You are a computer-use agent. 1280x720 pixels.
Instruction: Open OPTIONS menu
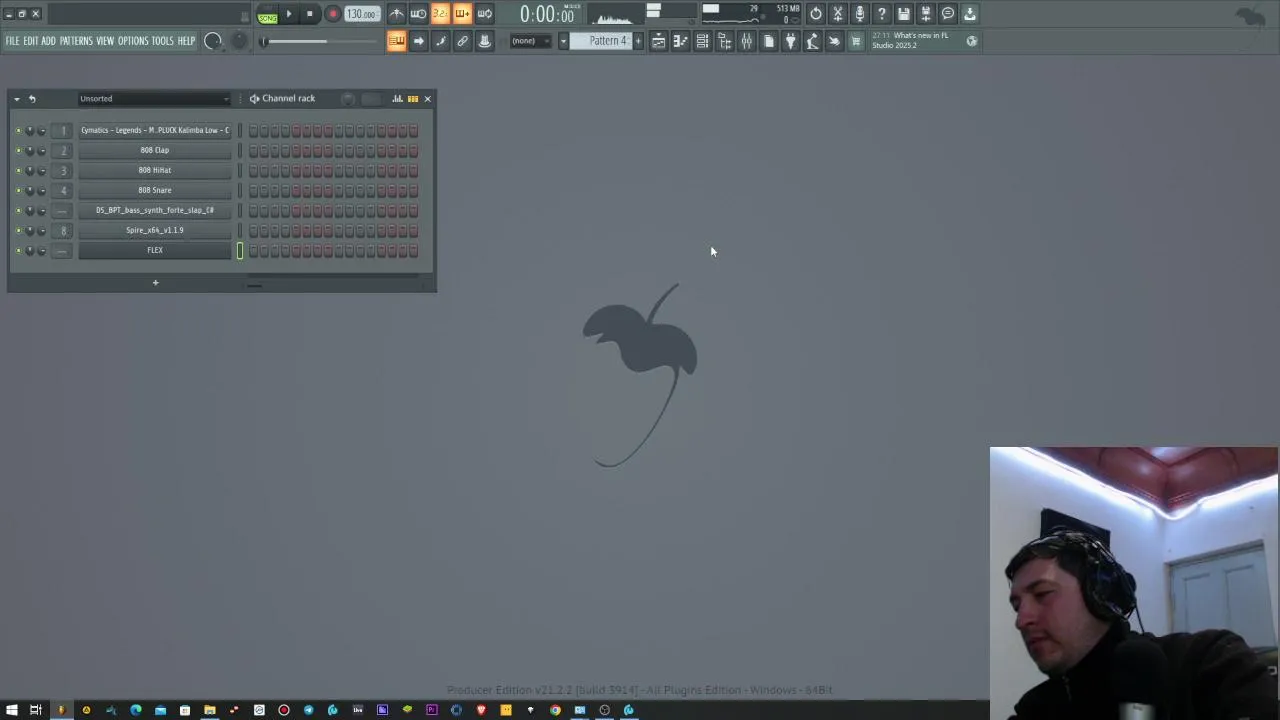coord(133,41)
